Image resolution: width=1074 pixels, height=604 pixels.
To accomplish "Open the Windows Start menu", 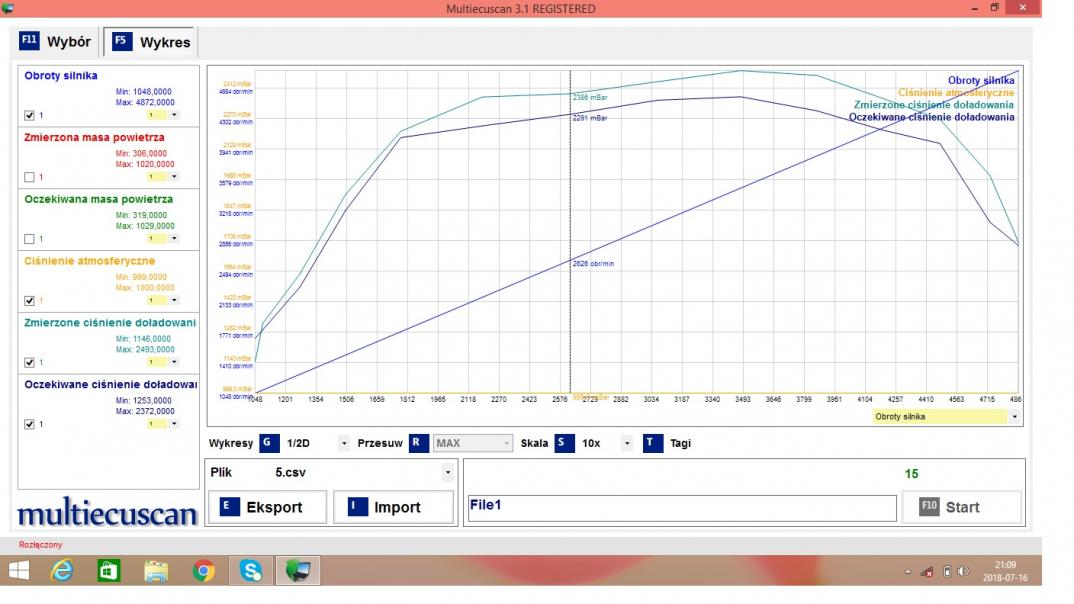I will (19, 570).
